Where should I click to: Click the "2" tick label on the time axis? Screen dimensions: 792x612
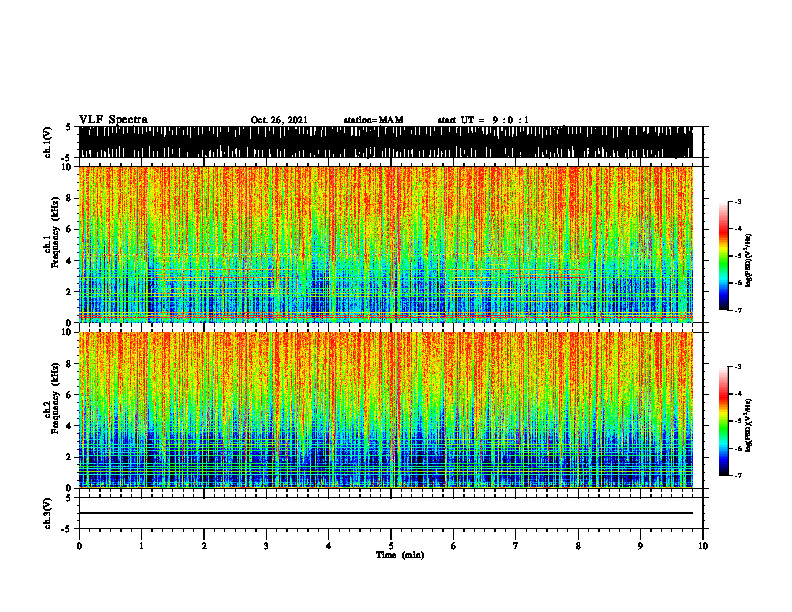coord(204,546)
